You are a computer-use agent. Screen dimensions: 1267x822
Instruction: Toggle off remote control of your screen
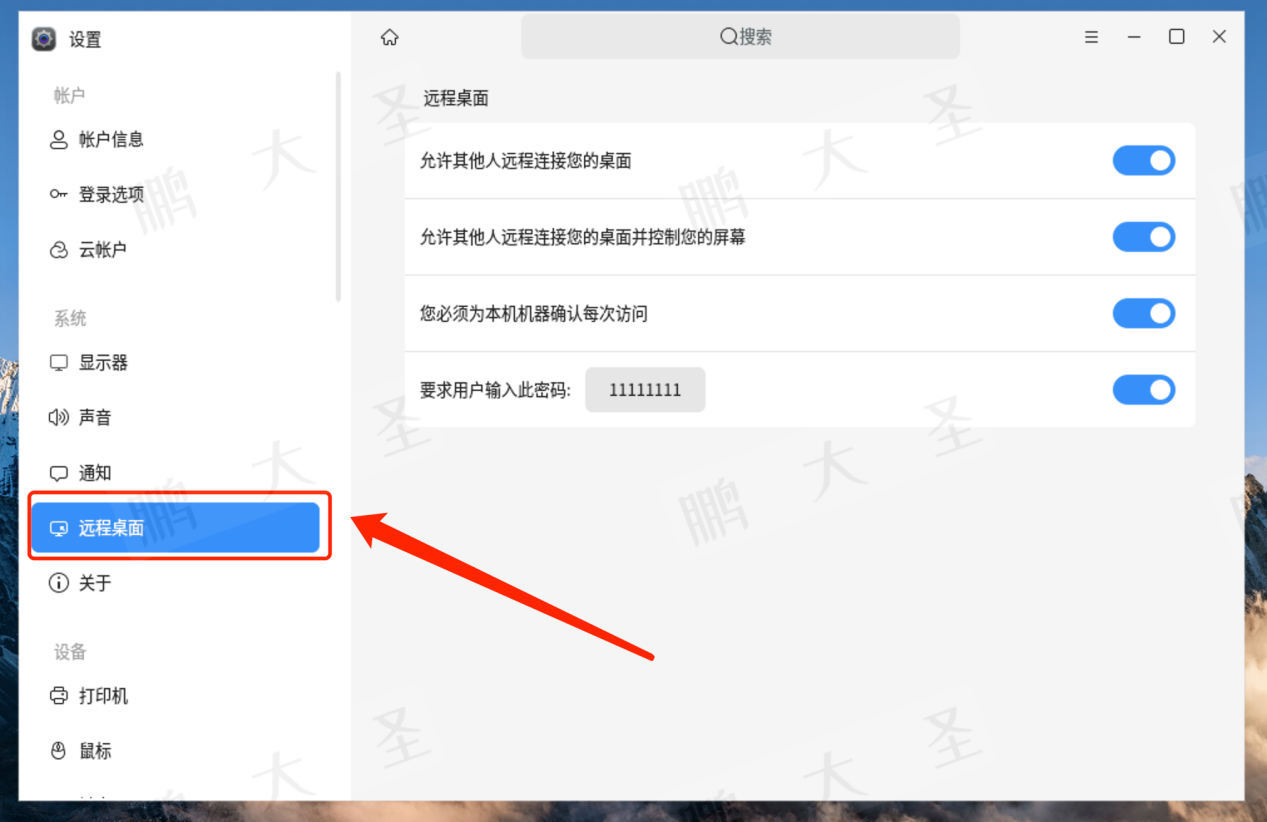[1144, 237]
